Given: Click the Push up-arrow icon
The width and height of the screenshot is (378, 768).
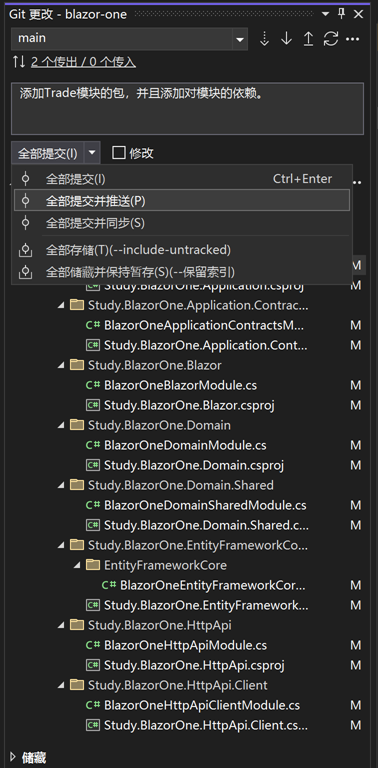Looking at the screenshot, I should [x=308, y=39].
